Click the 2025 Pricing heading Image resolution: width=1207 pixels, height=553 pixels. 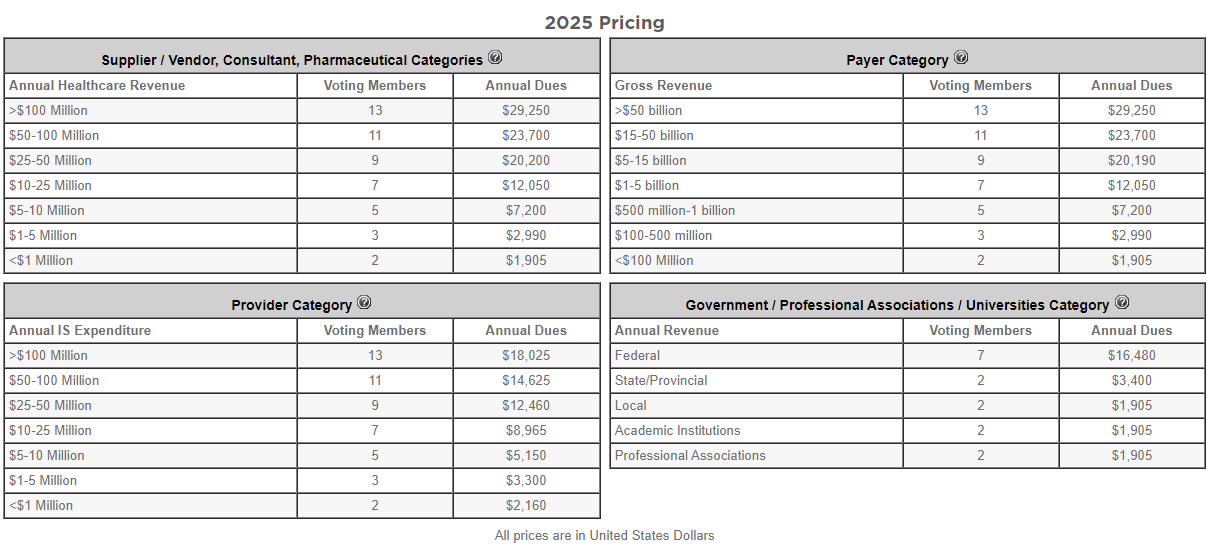(x=604, y=23)
